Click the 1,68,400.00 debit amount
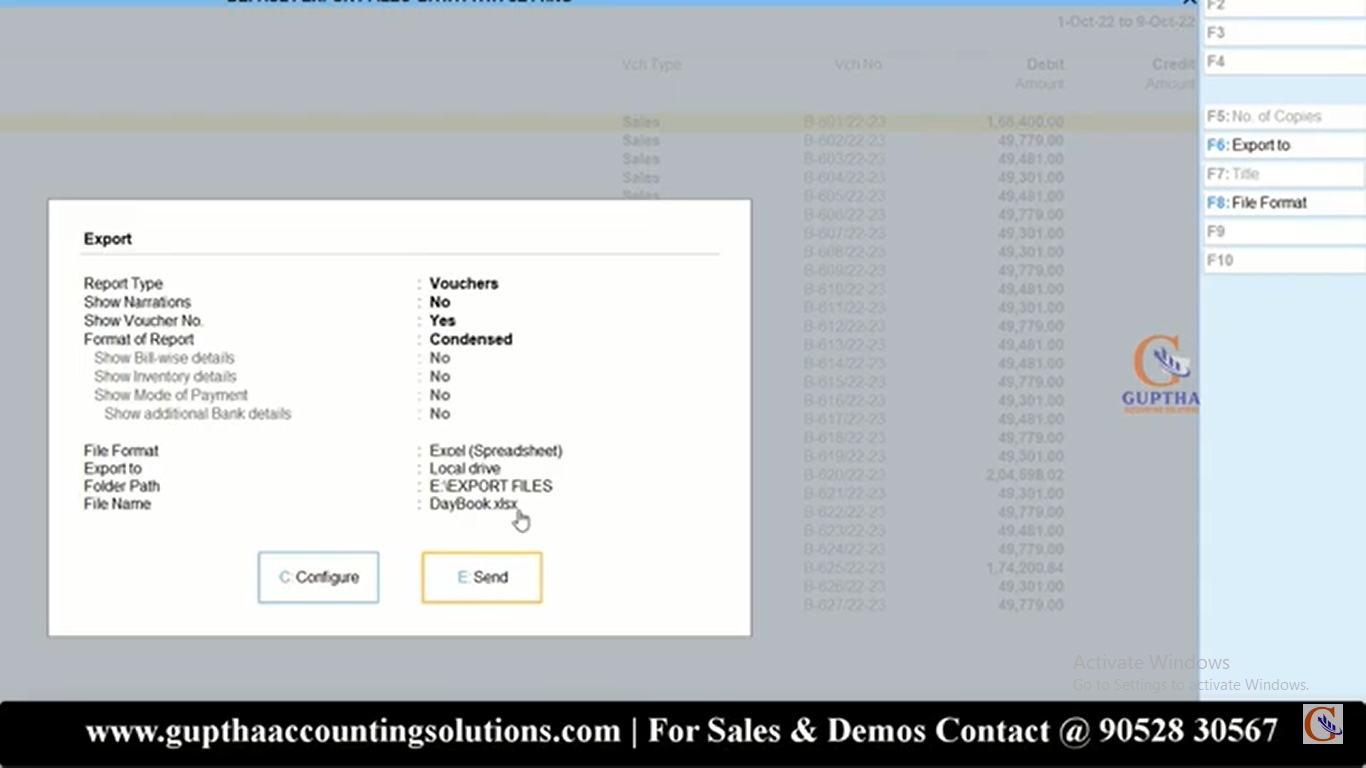This screenshot has width=1366, height=768. pos(1025,122)
